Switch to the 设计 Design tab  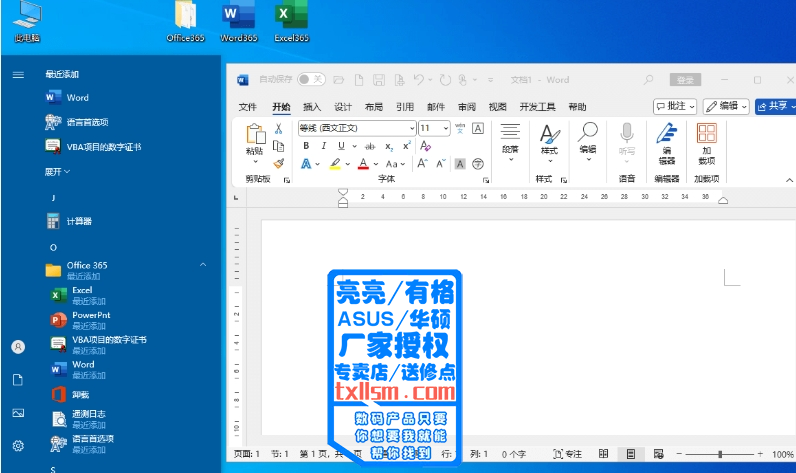[343, 107]
